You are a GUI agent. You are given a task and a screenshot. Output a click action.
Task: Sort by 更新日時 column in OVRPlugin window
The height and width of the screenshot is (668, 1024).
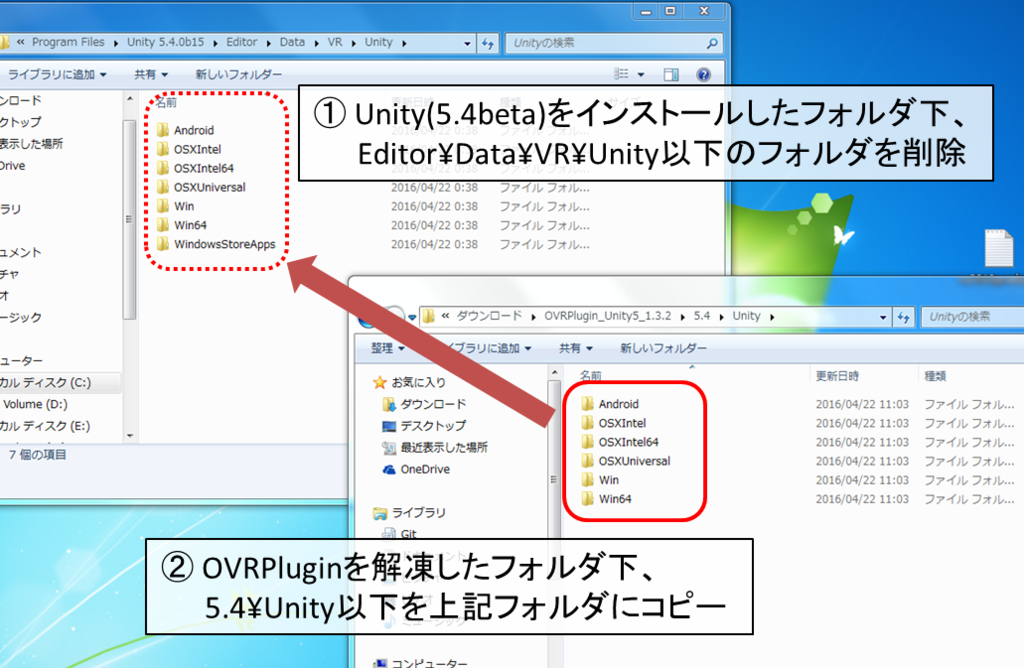[837, 376]
